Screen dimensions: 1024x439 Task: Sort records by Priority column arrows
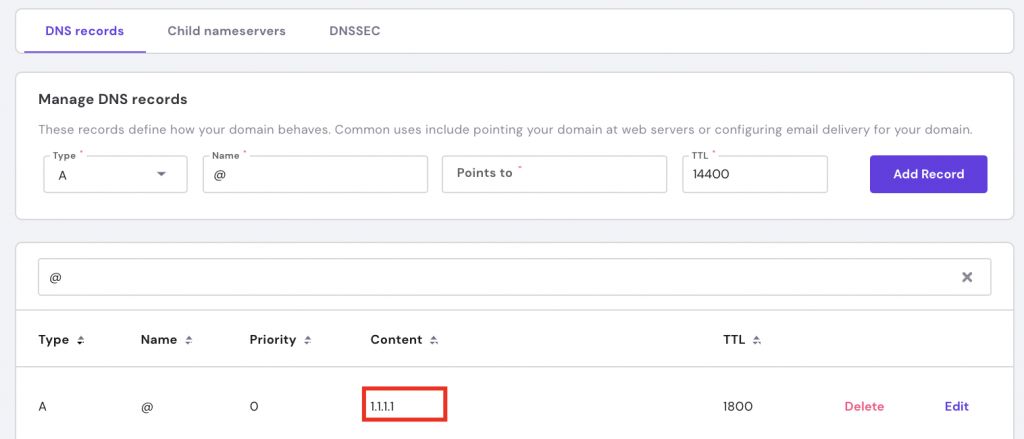pos(308,340)
